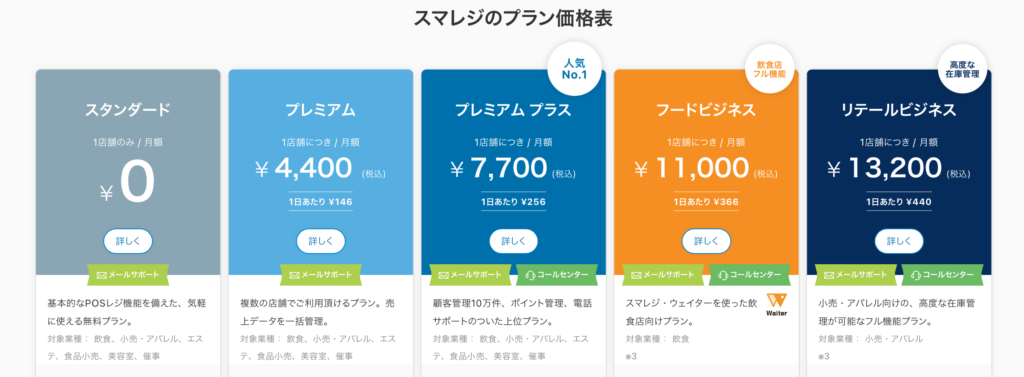1024x377 pixels.
Task: Click メールサポート tag under リテールビジネス
Action: coord(856,275)
